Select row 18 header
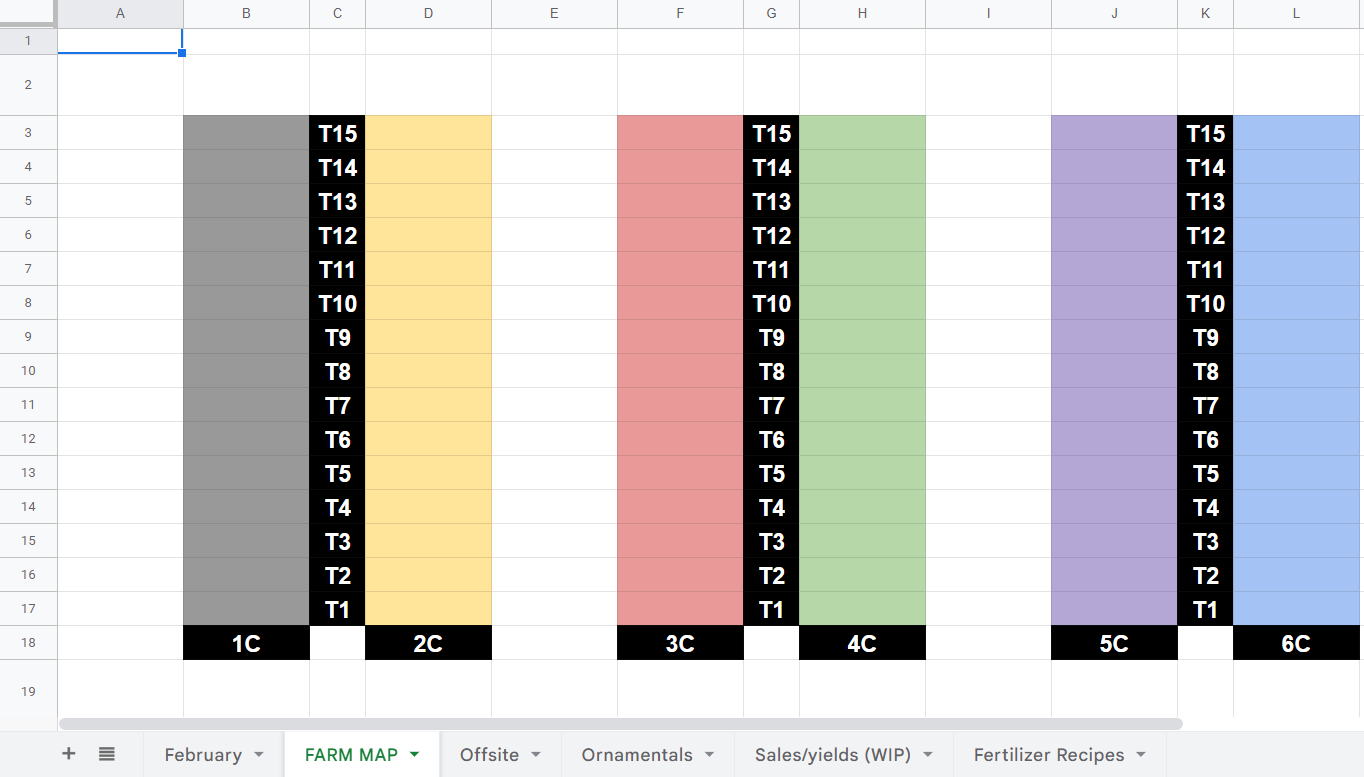This screenshot has width=1364, height=777. tap(29, 642)
